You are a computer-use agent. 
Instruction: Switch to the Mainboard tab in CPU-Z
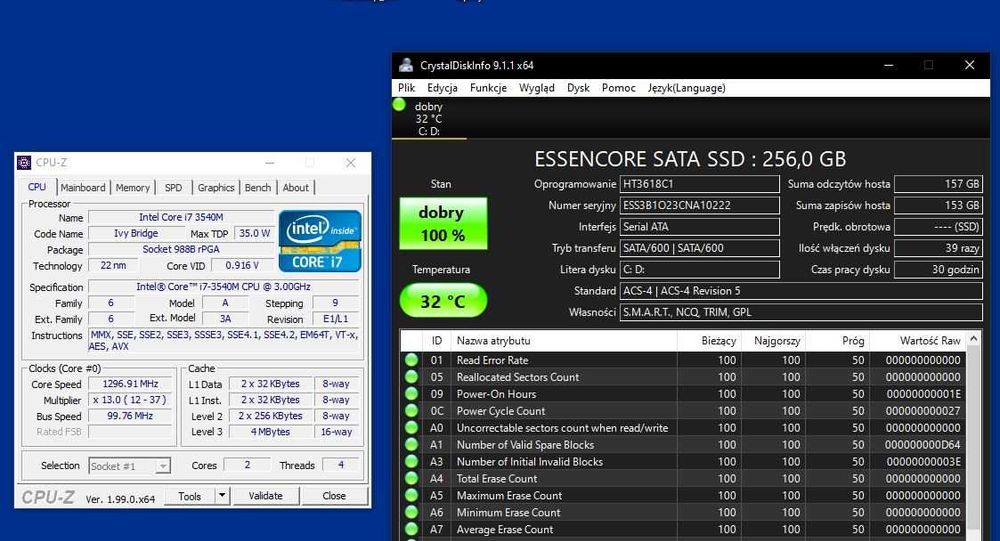[x=83, y=188]
